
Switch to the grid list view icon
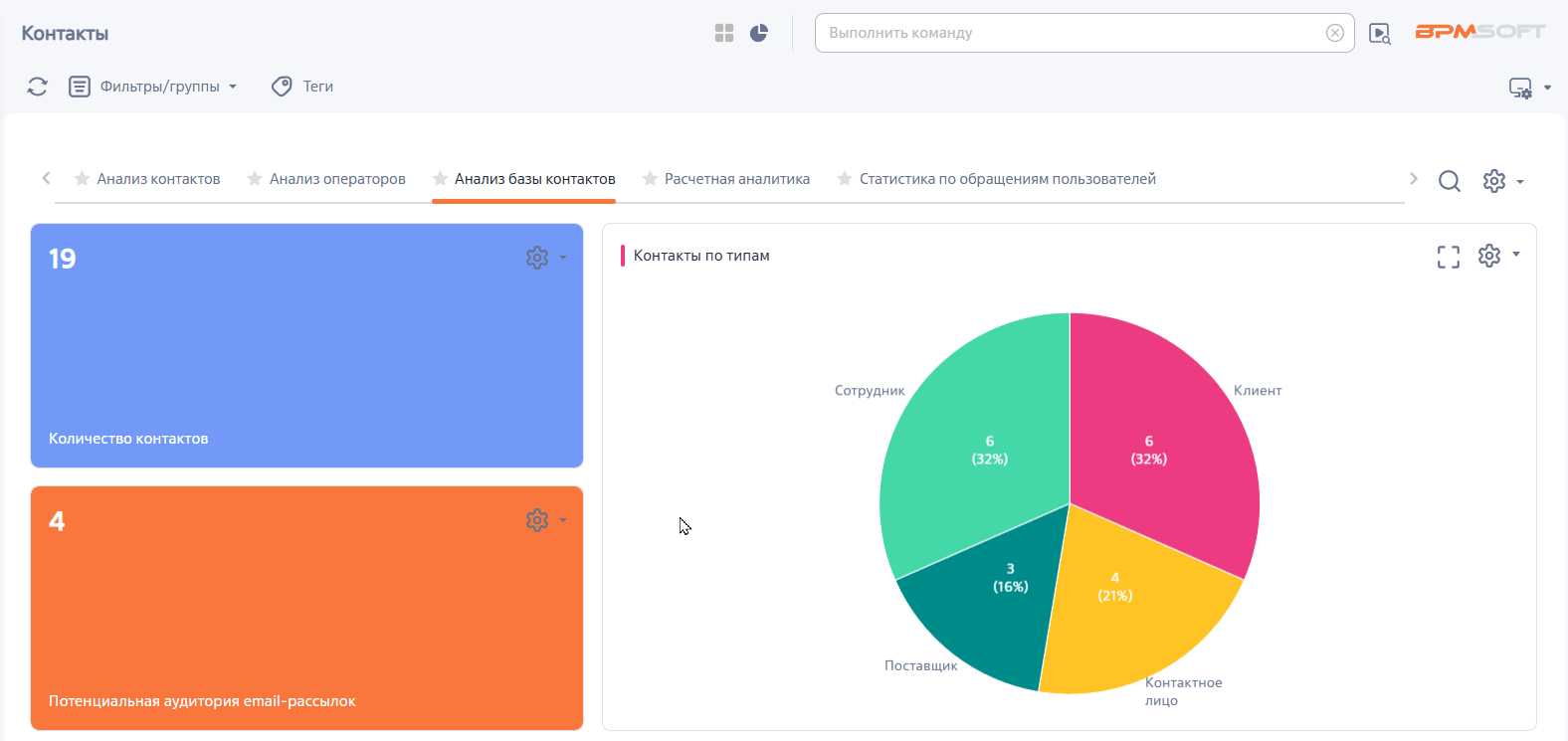pyautogui.click(x=724, y=33)
